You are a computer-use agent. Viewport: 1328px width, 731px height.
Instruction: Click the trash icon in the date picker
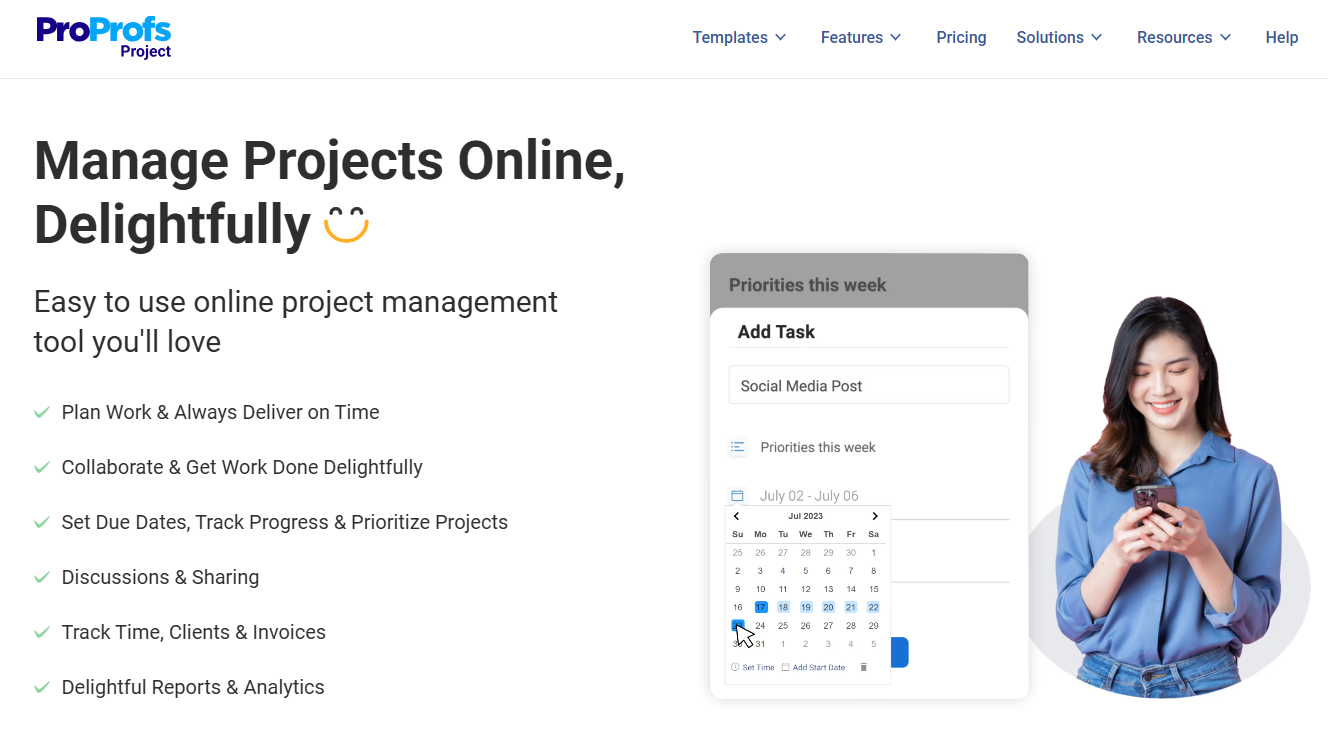864,667
